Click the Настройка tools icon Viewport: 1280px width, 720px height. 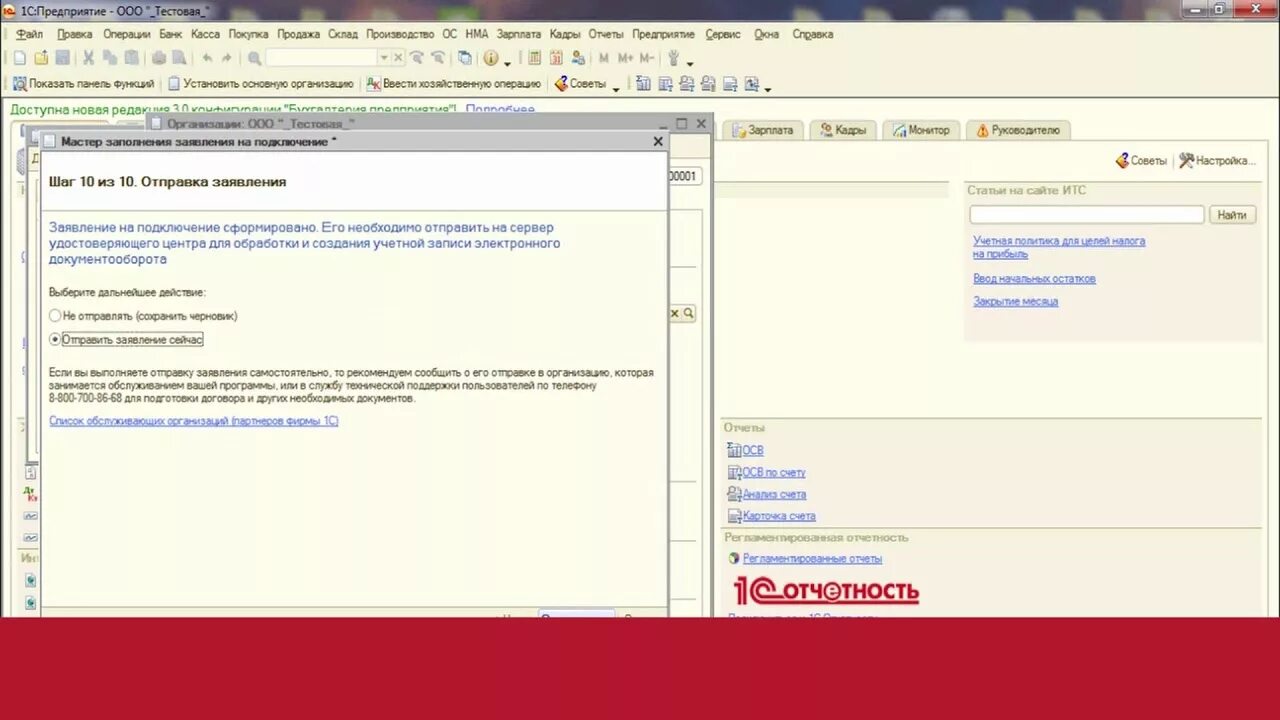1186,160
